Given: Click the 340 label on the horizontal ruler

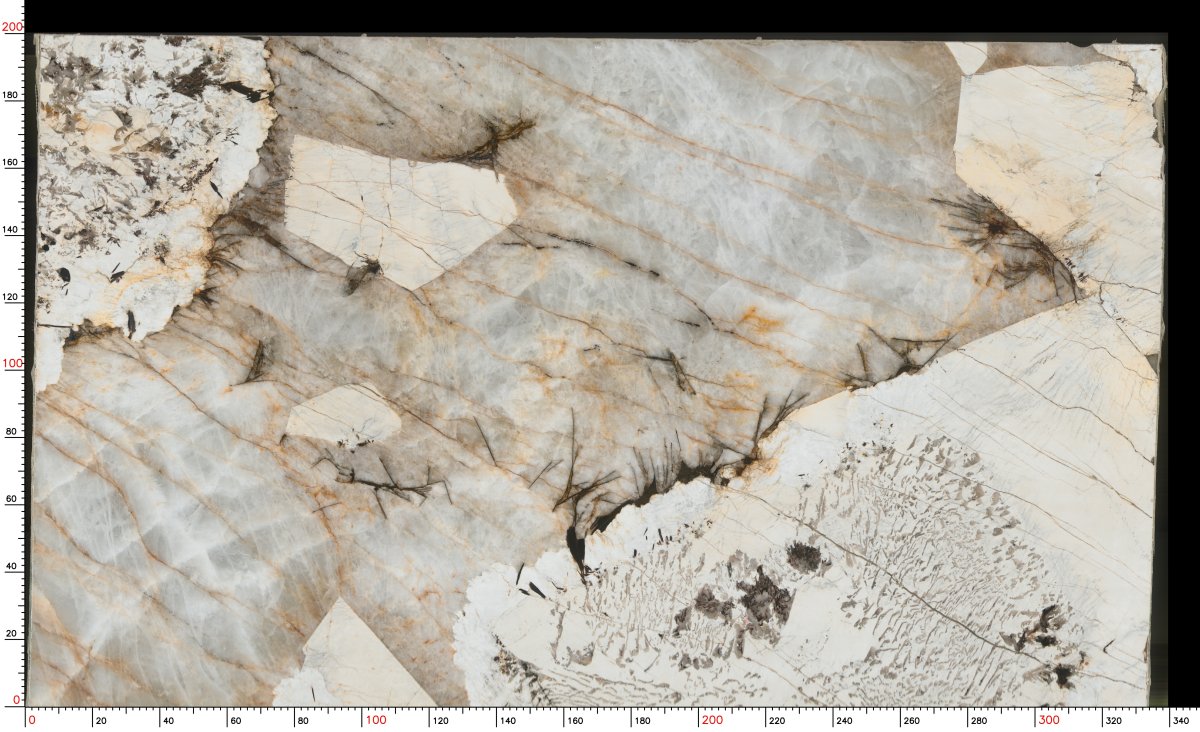Looking at the screenshot, I should (1181, 720).
